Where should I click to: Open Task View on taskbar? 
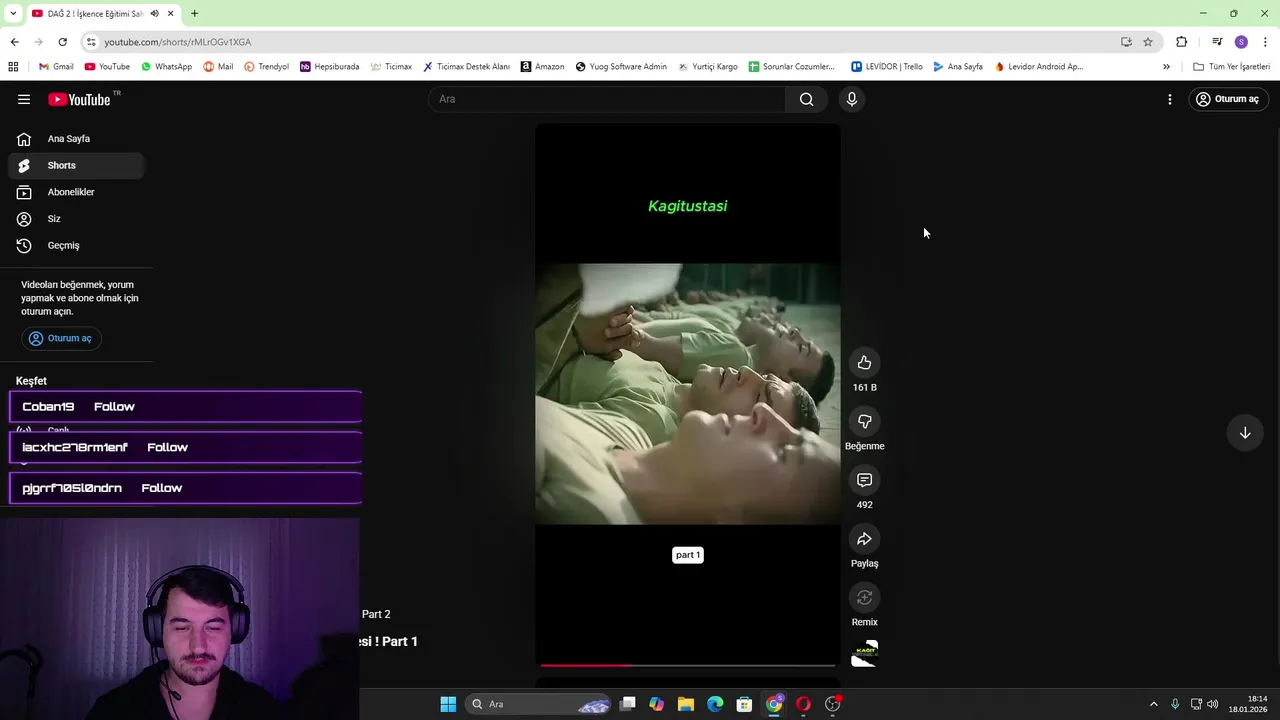(627, 704)
